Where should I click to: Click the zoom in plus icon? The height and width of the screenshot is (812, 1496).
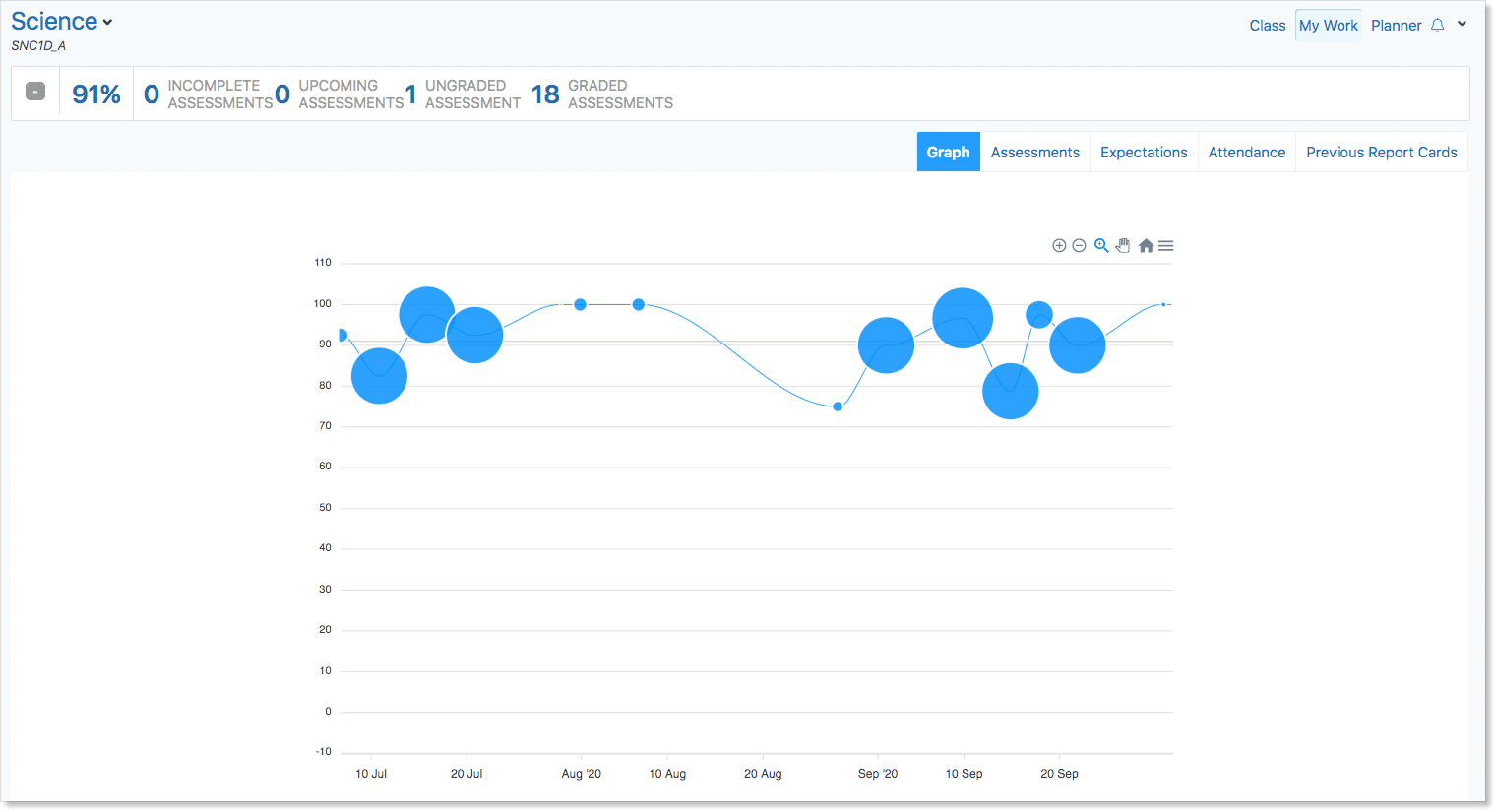1059,246
